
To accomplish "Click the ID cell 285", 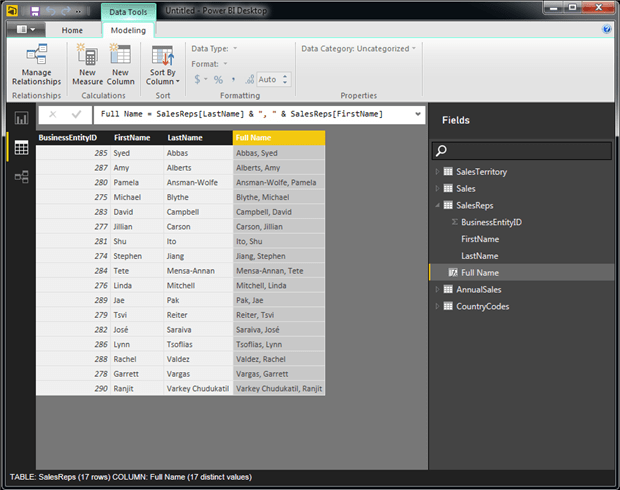I will click(73, 153).
